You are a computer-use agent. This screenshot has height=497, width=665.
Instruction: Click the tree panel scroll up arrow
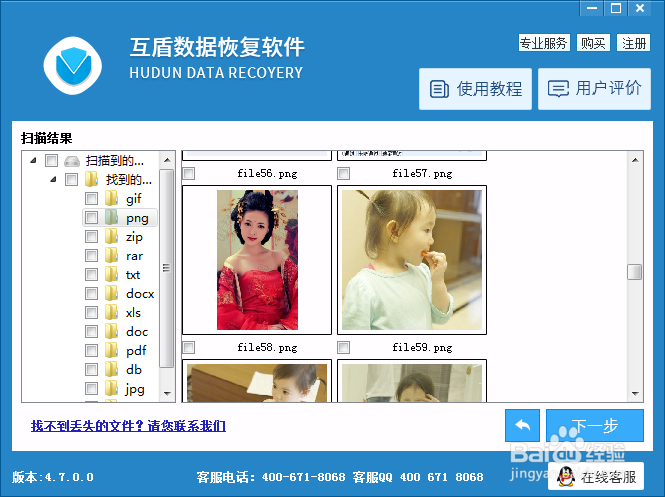pos(167,160)
